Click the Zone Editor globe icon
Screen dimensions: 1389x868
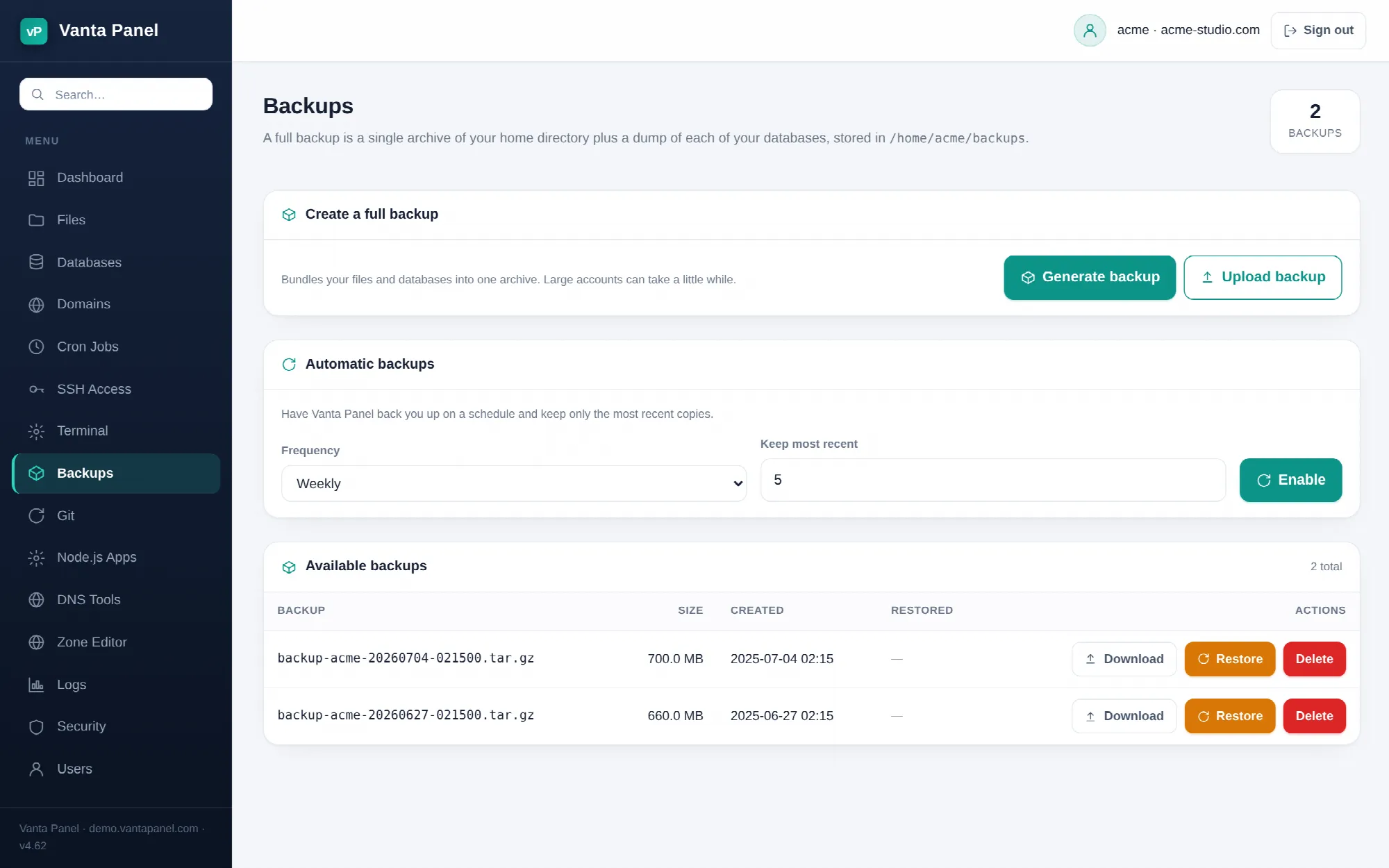(x=36, y=642)
